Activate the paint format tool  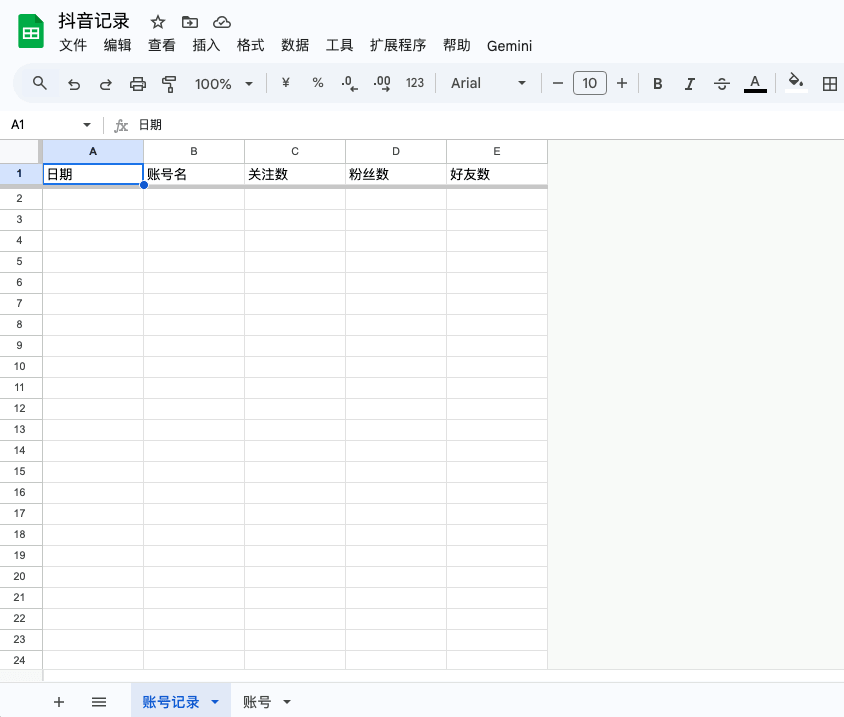coord(169,84)
